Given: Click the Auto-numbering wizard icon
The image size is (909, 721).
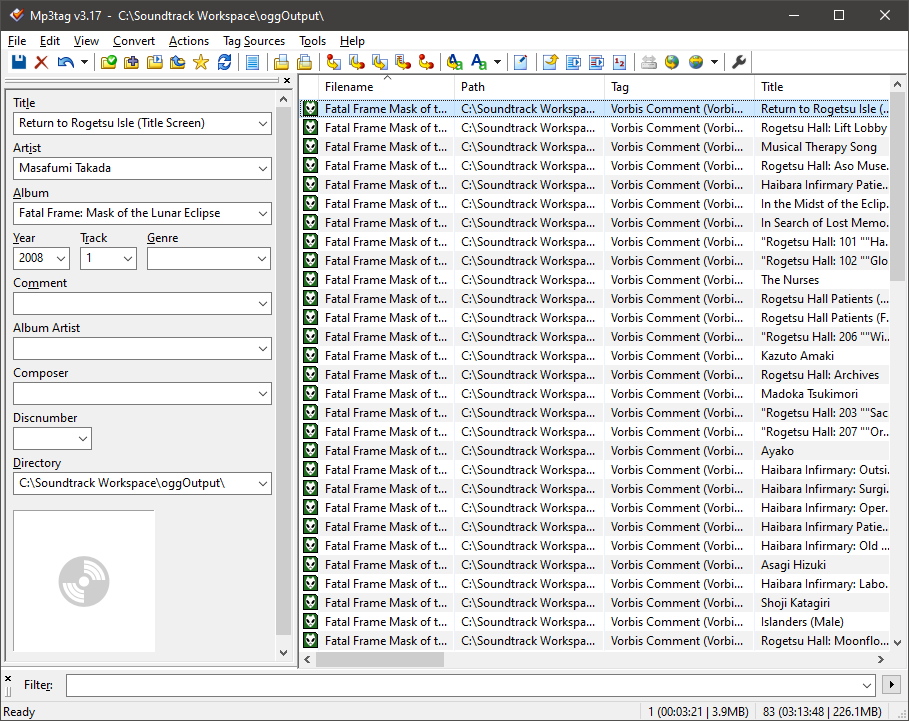Looking at the screenshot, I should point(620,62).
